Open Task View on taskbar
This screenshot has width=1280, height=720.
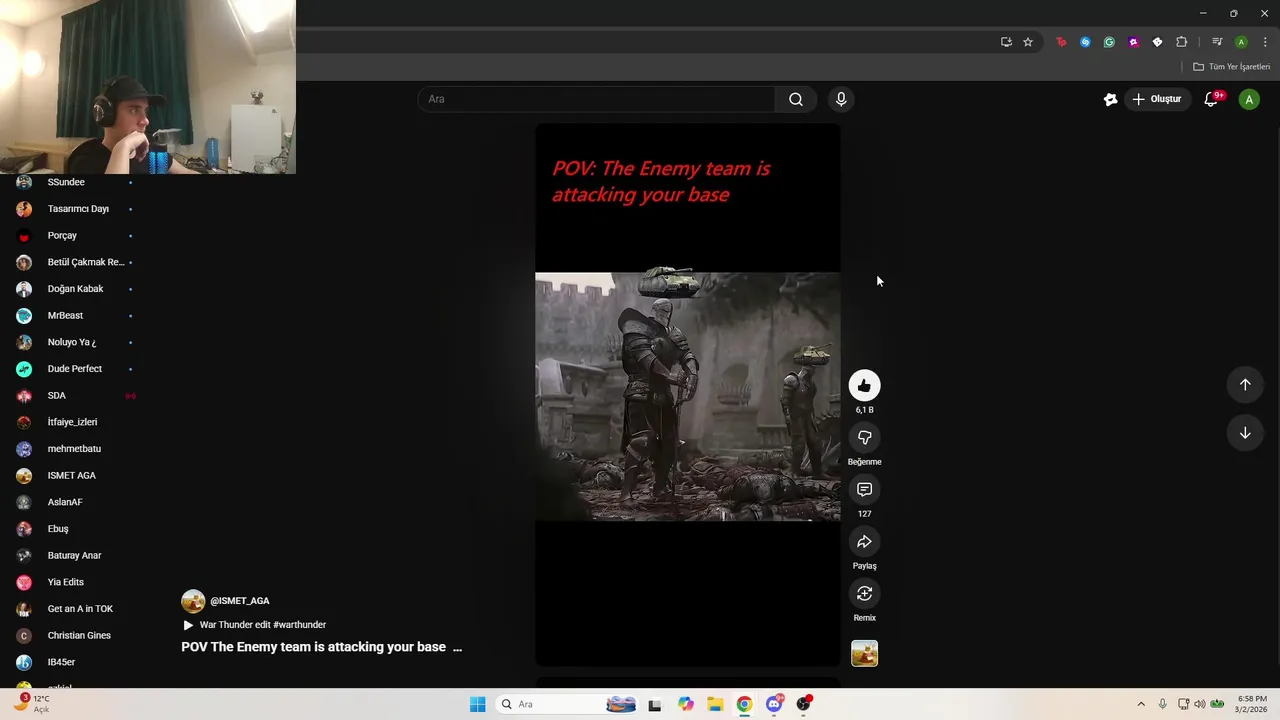(x=655, y=704)
